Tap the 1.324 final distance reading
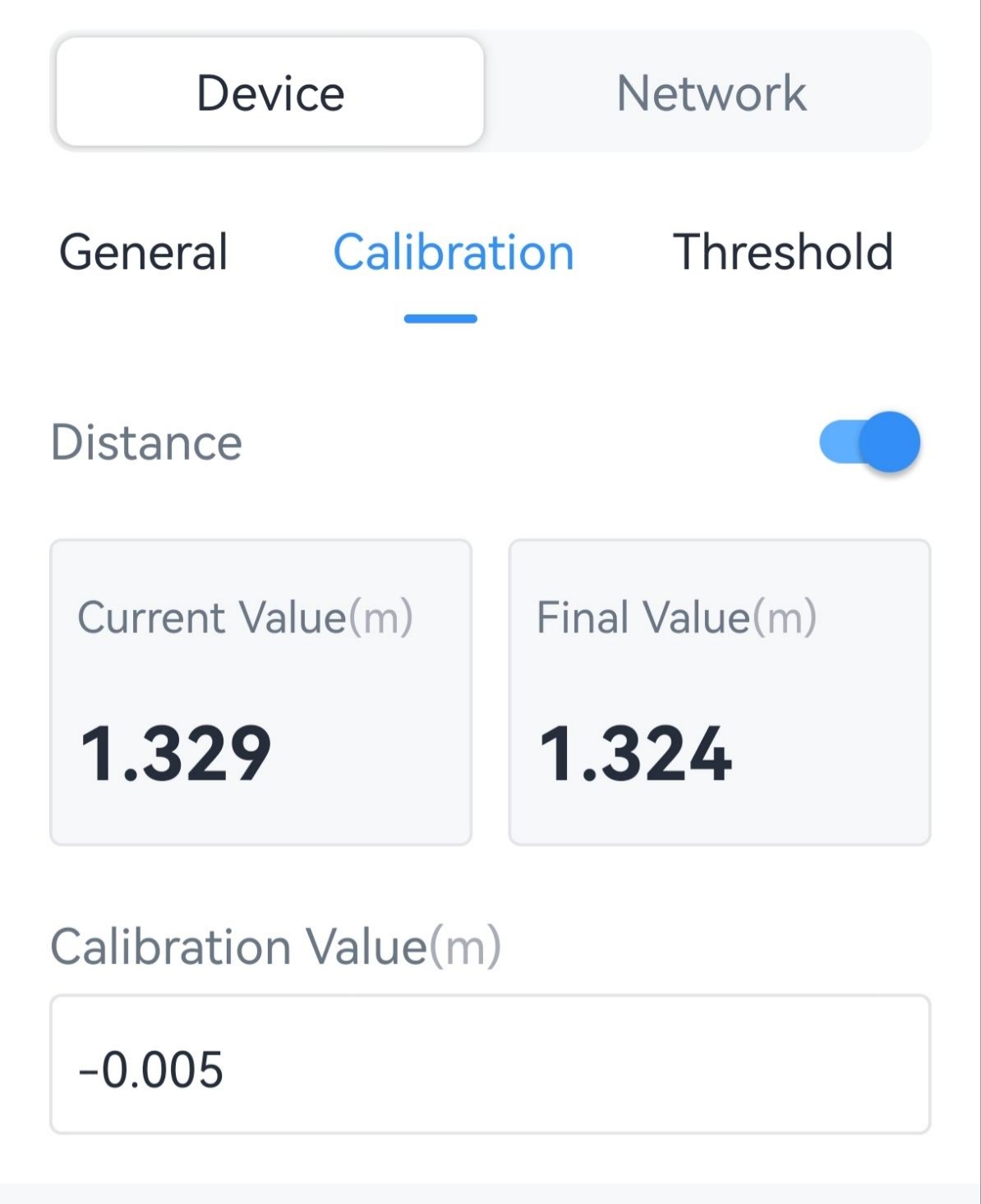The width and height of the screenshot is (981, 1204). tap(635, 753)
